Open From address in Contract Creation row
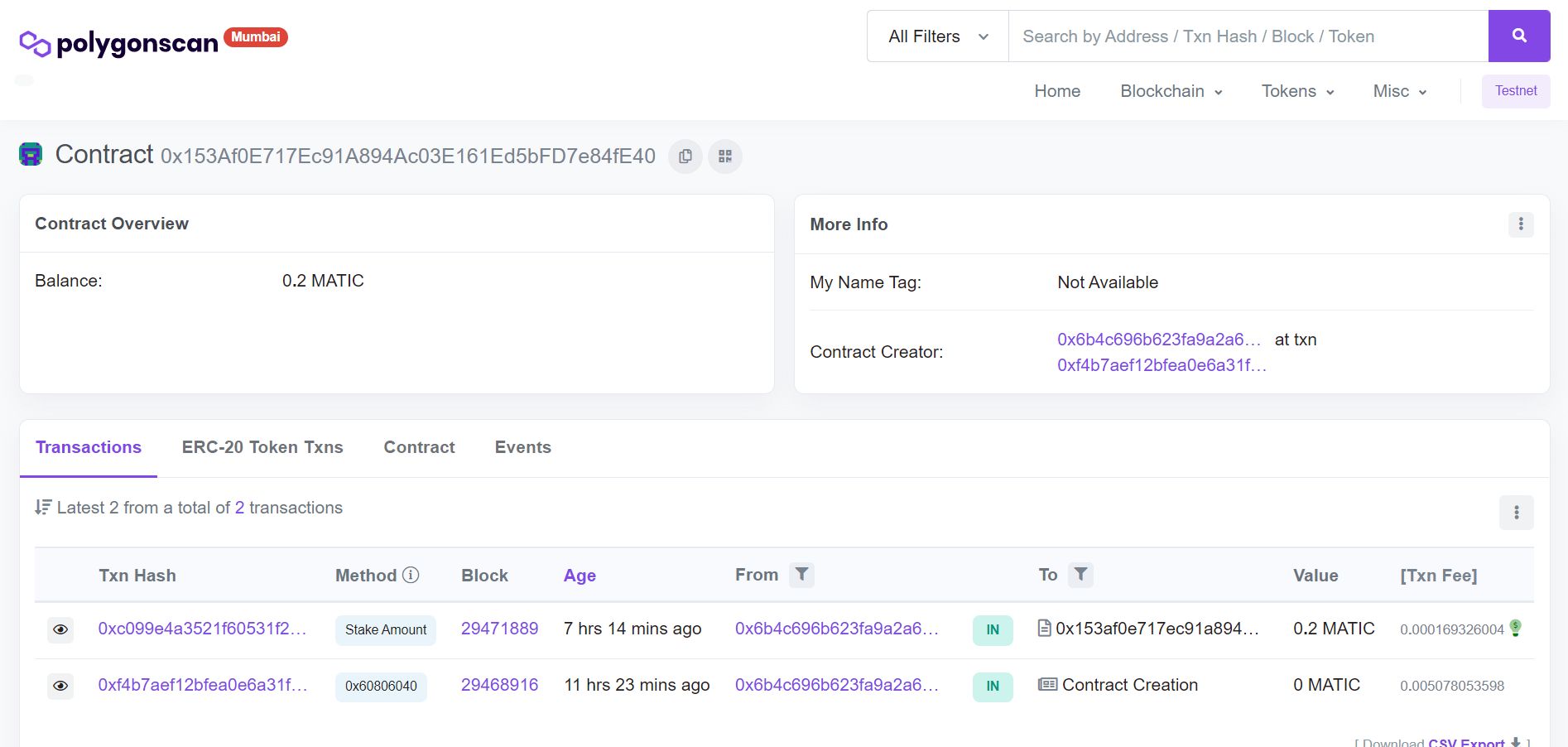 tap(837, 685)
